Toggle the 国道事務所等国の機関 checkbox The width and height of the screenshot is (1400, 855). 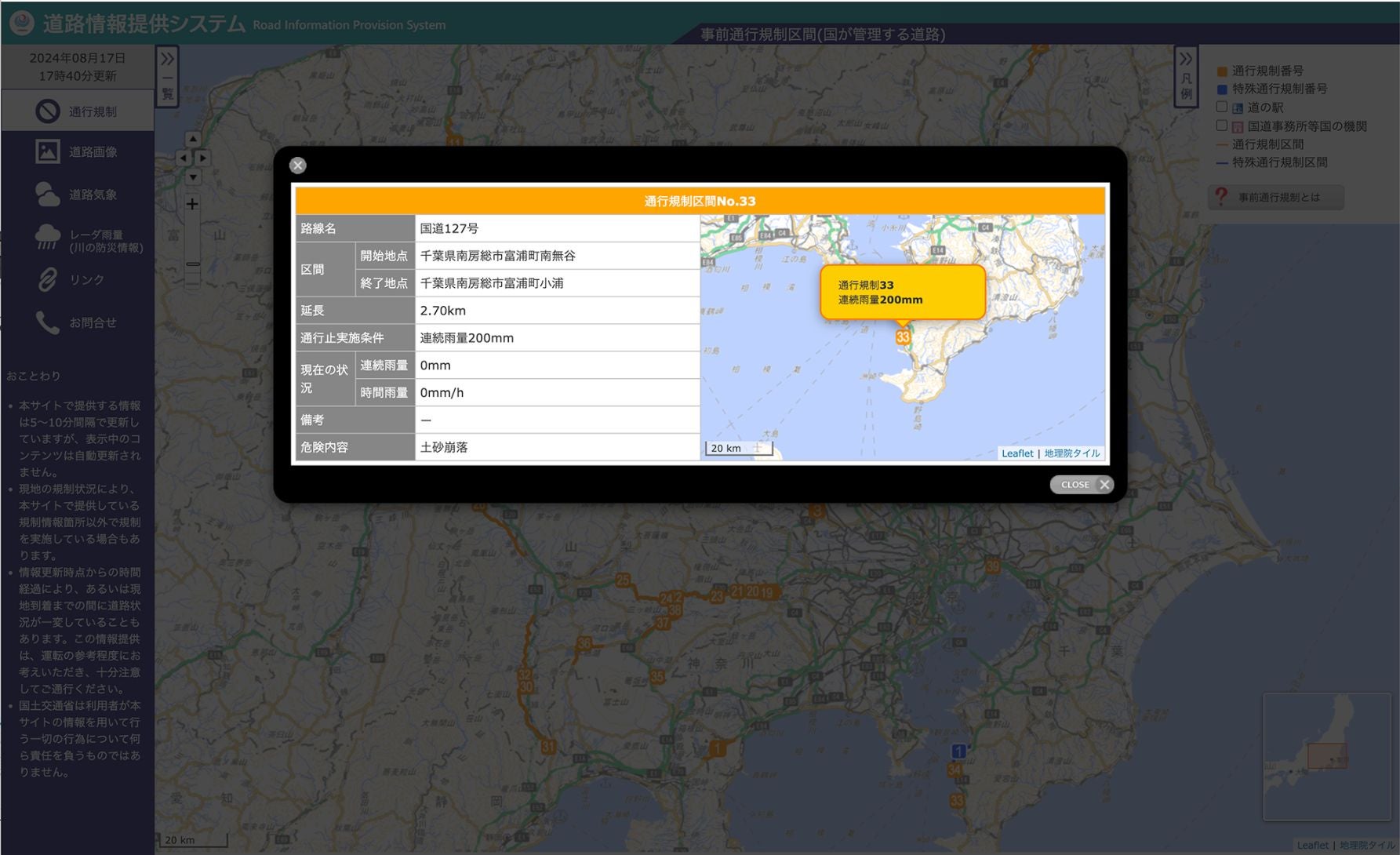point(1221,126)
